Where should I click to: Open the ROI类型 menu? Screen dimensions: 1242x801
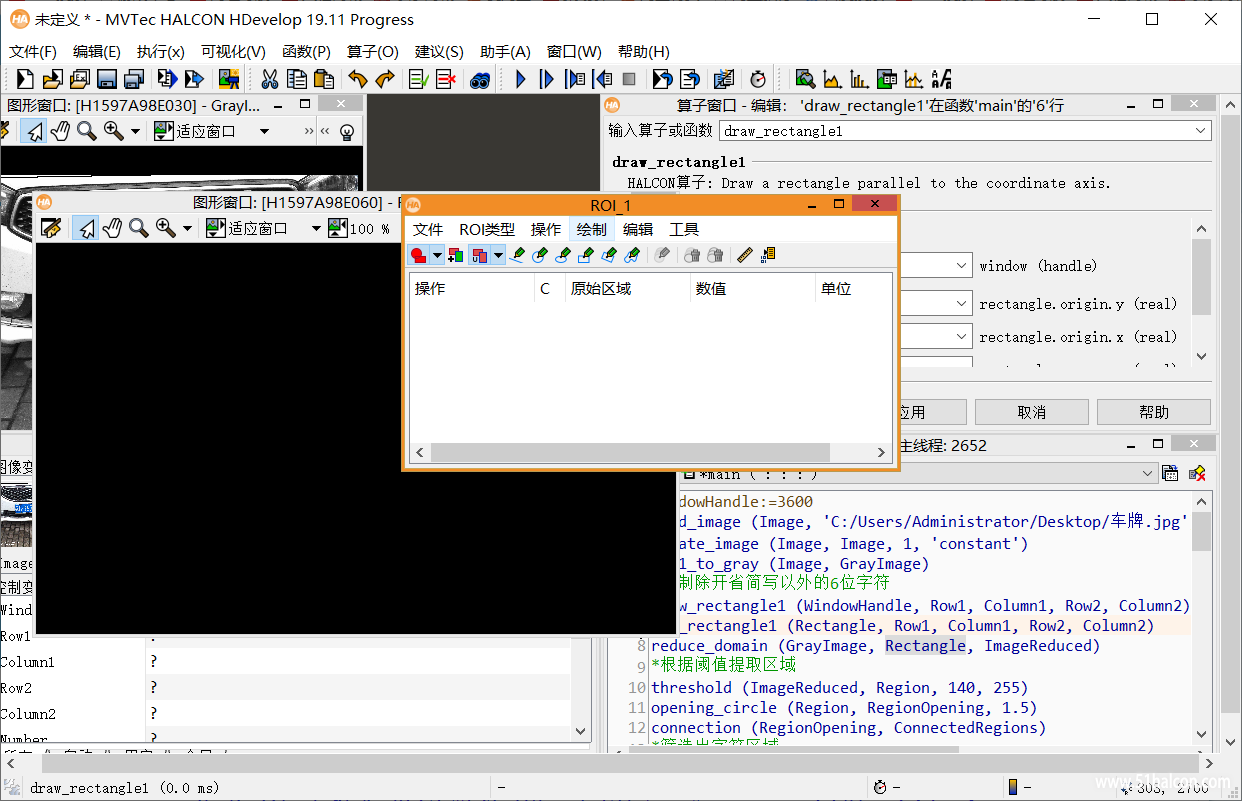(487, 229)
